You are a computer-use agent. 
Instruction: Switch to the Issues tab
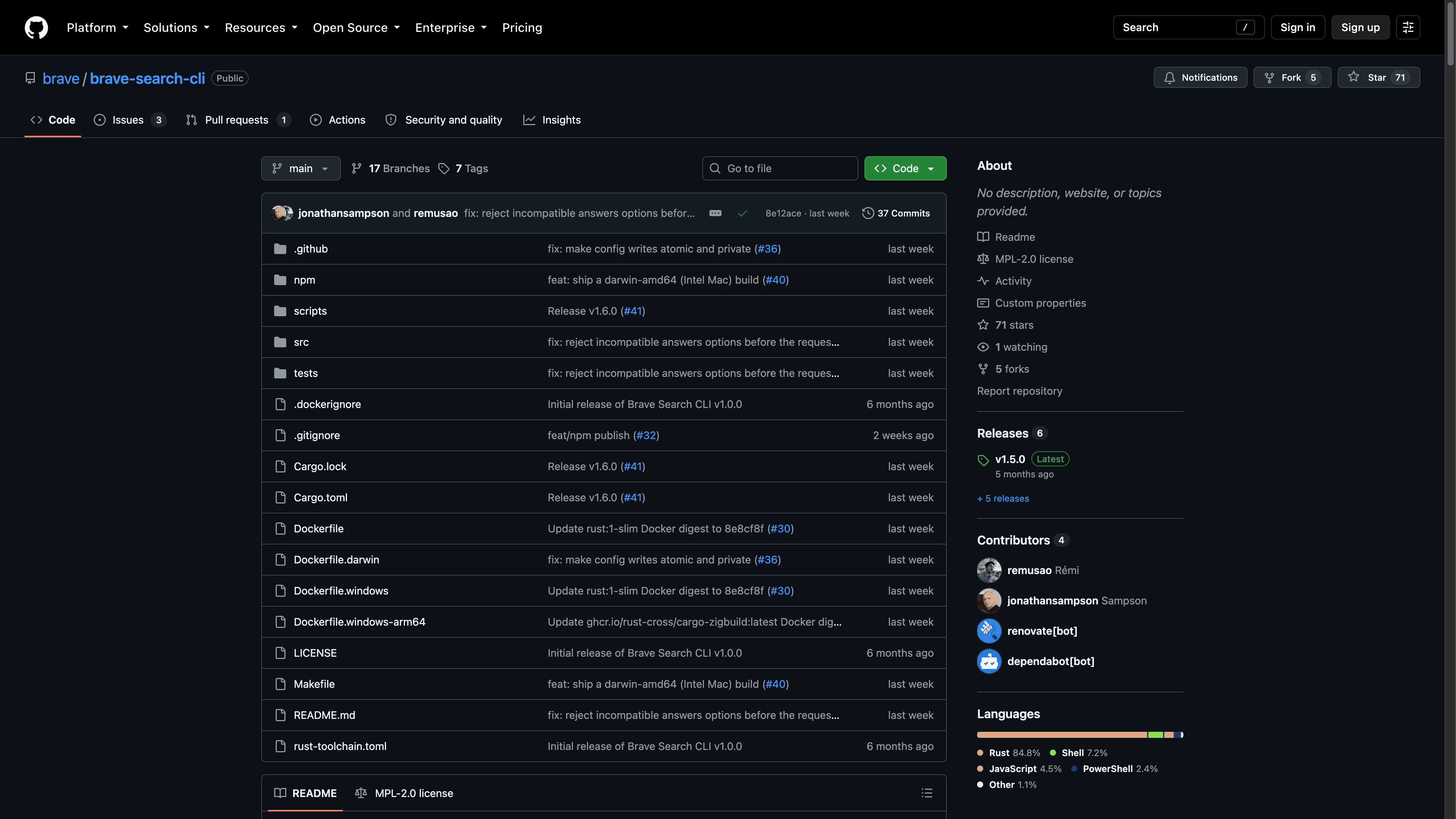(129, 120)
